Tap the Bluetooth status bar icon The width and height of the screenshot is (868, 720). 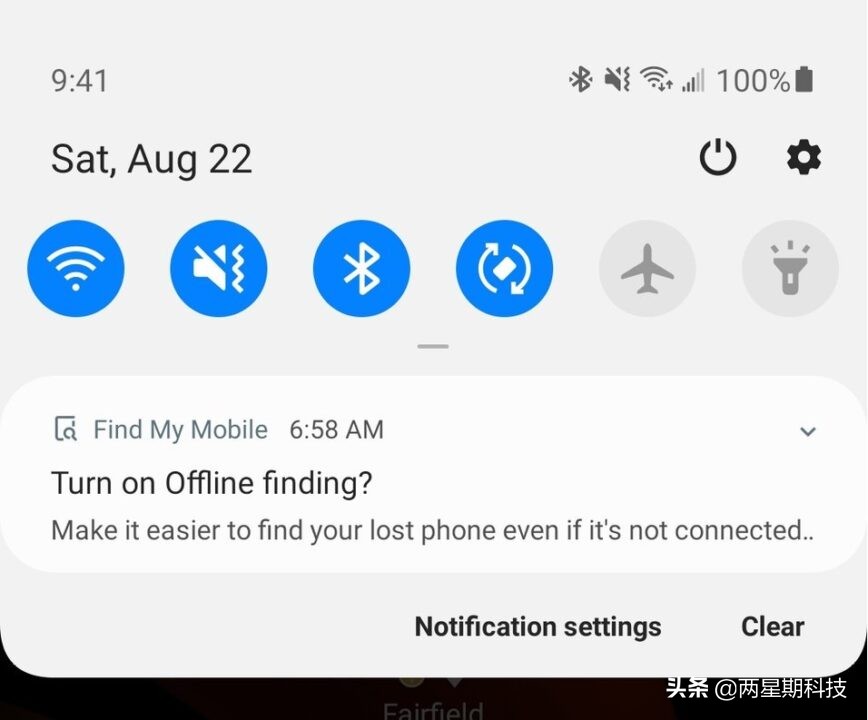point(581,79)
